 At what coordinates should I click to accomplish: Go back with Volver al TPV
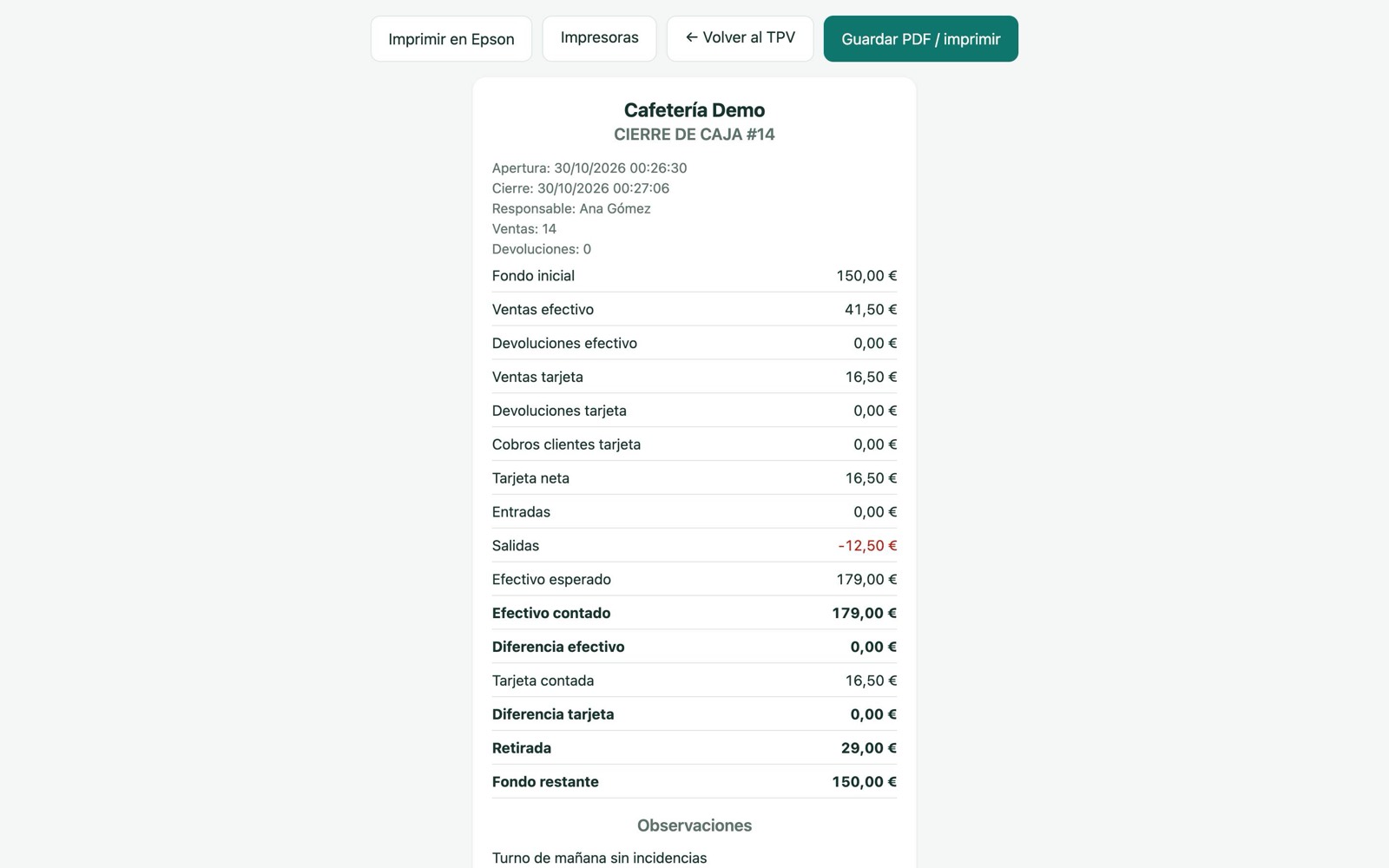(741, 38)
